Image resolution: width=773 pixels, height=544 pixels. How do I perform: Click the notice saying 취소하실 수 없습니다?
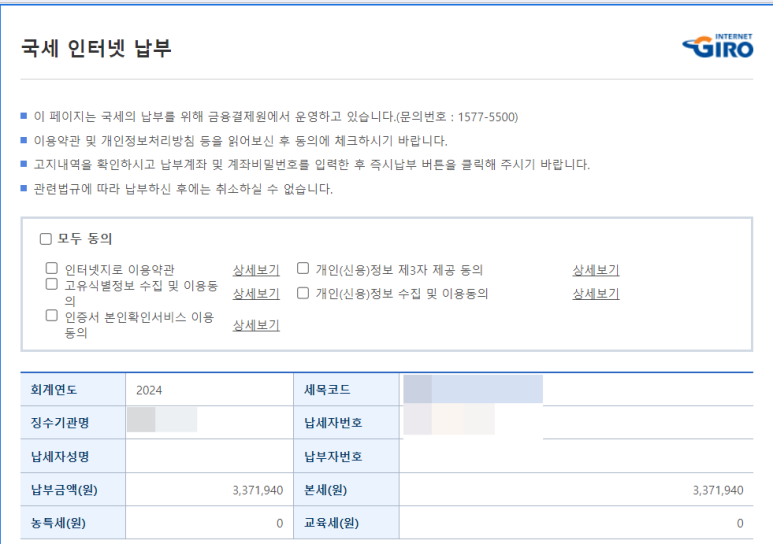pos(183,189)
